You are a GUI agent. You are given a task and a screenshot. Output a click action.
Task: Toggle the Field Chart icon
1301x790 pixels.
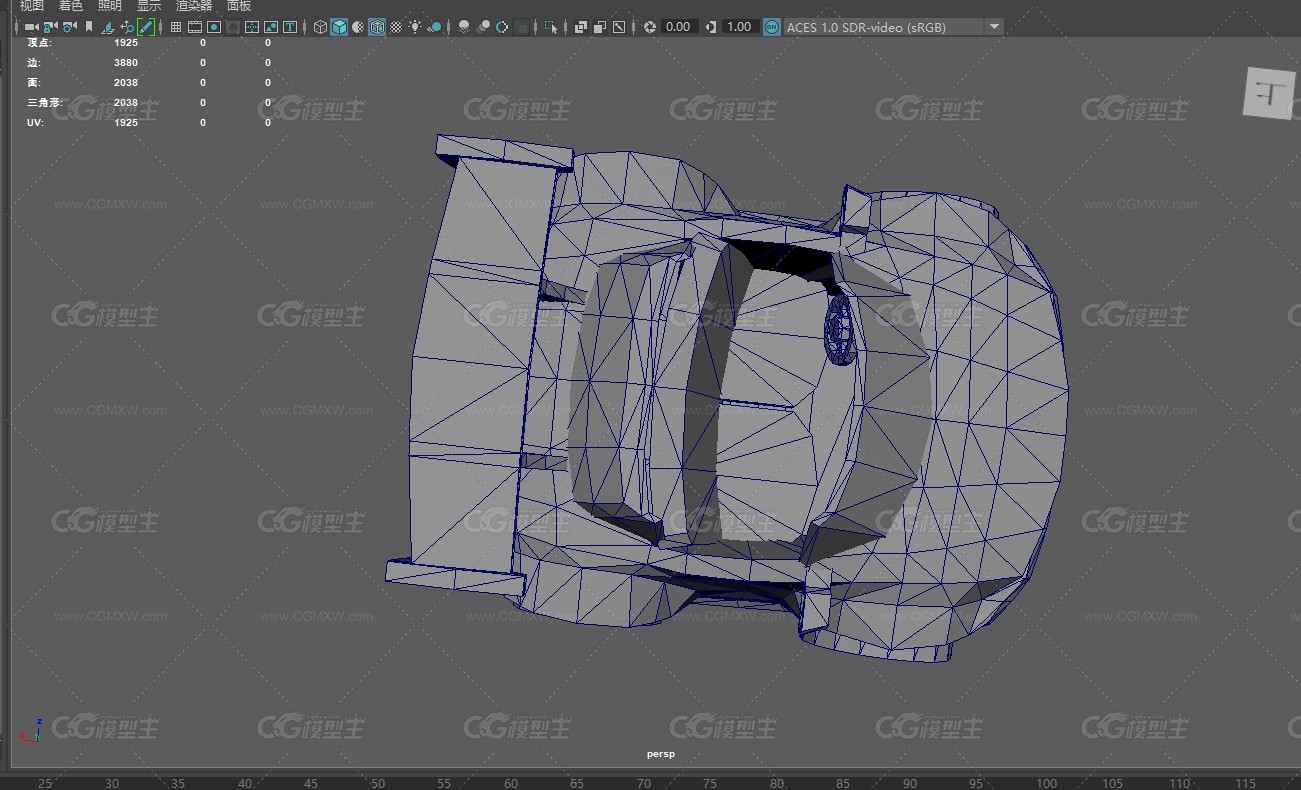coord(252,27)
